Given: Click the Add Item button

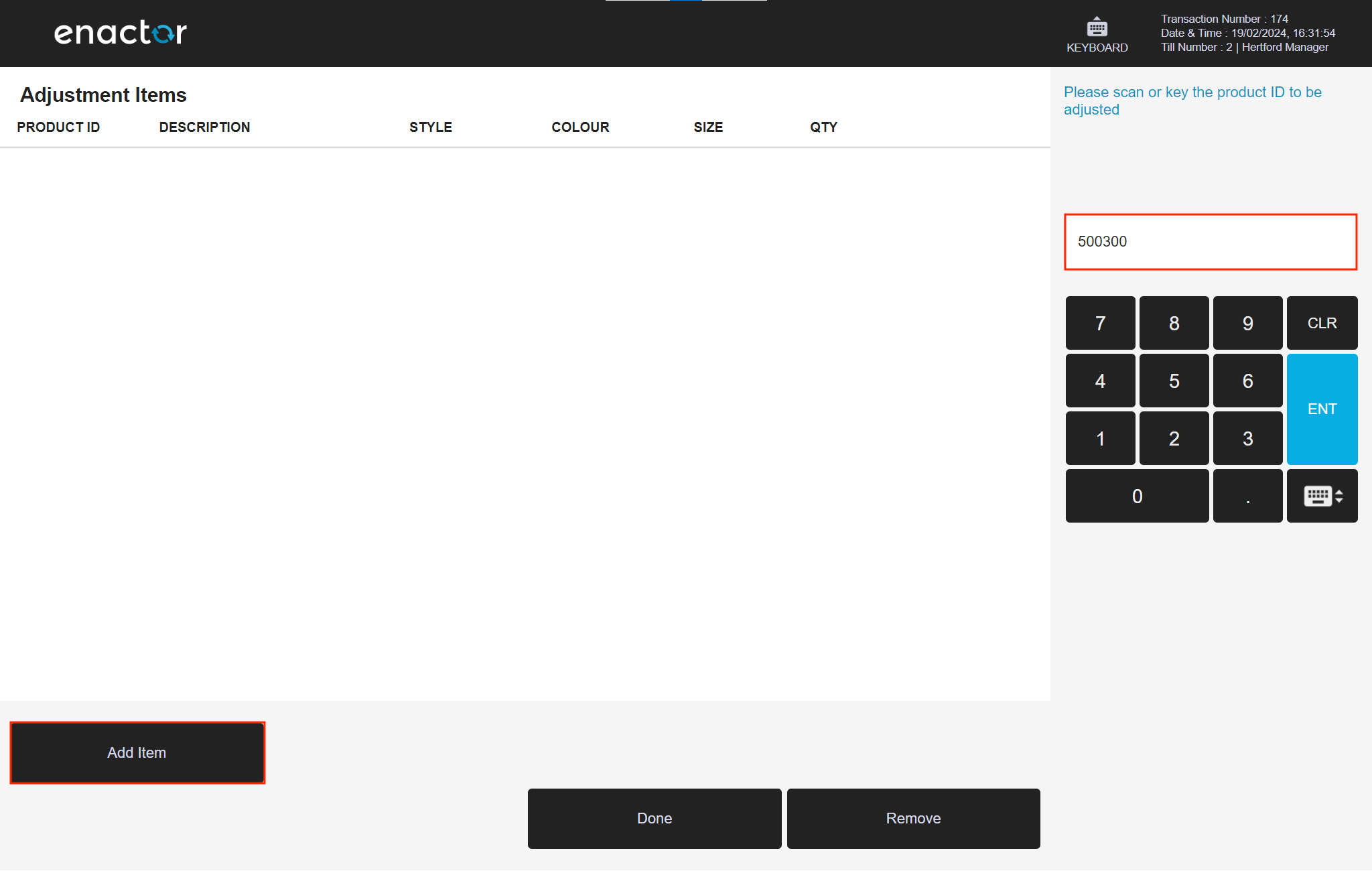Looking at the screenshot, I should 137,752.
